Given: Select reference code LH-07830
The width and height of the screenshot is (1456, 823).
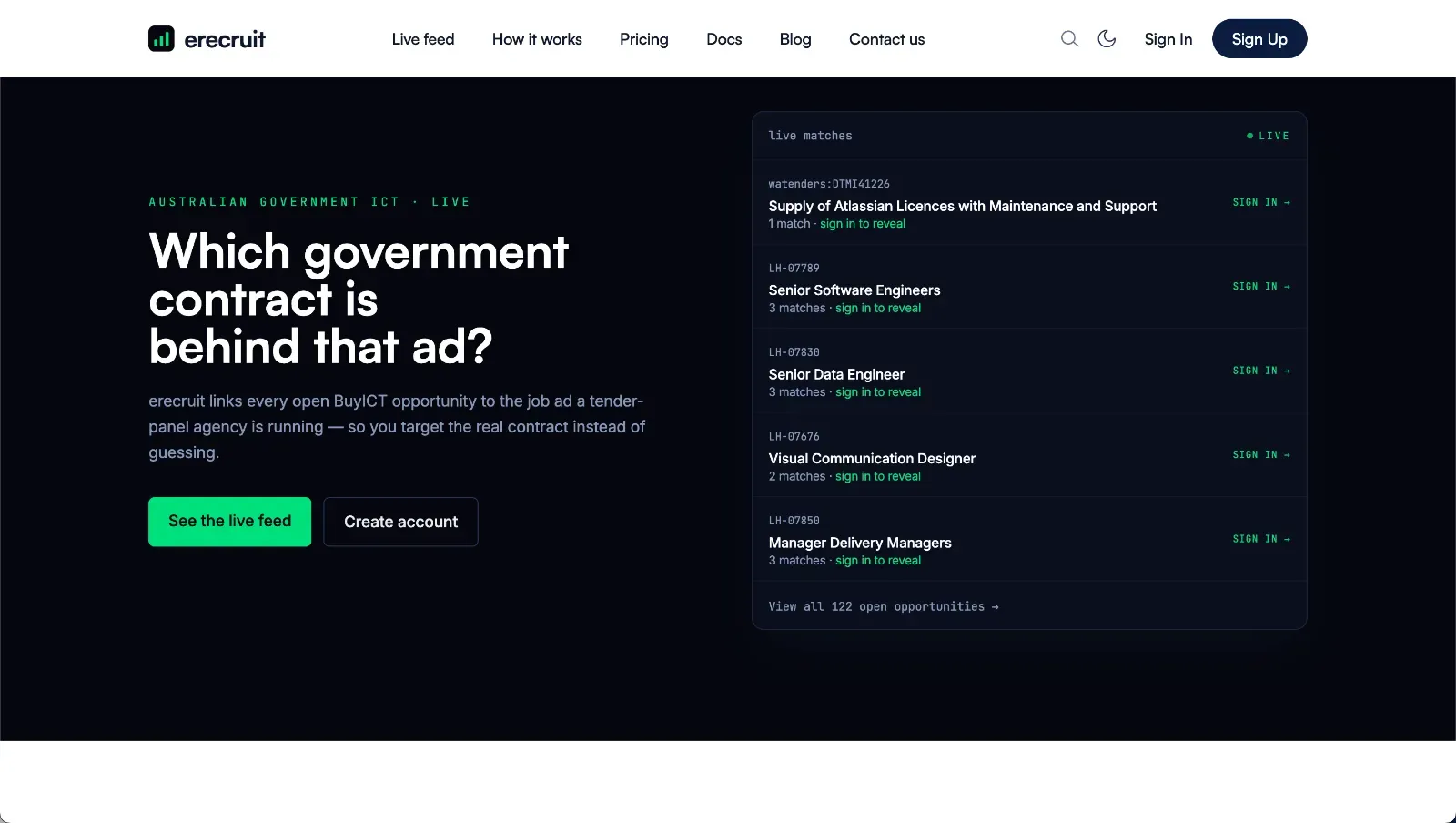Looking at the screenshot, I should pos(794,352).
